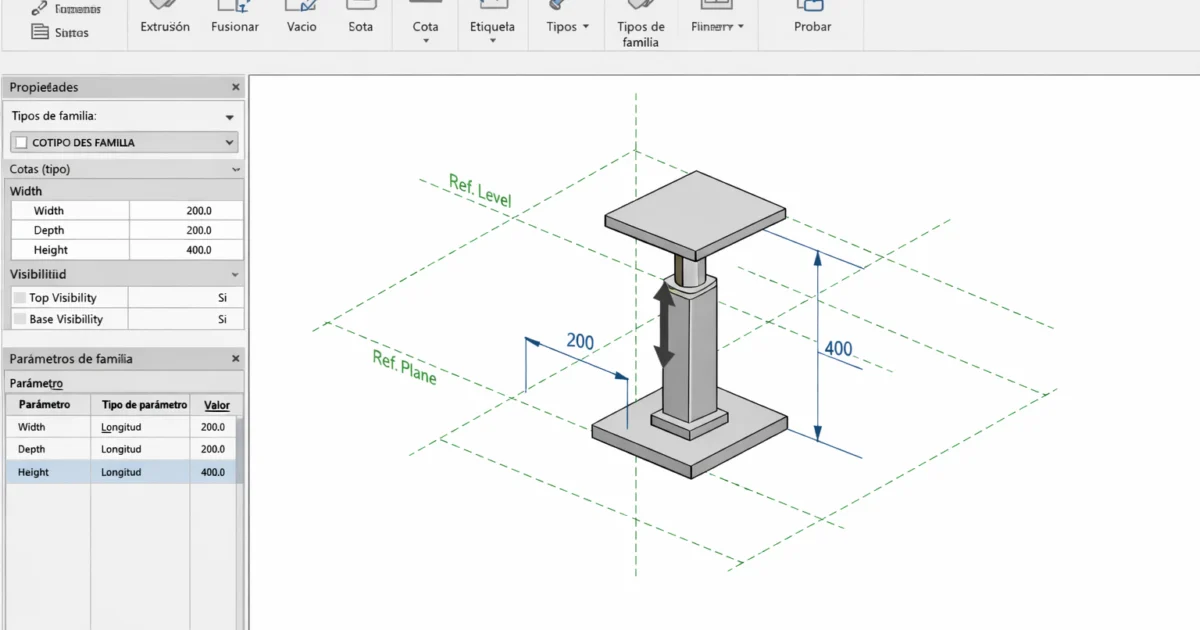Viewport: 1200px width, 630px height.
Task: Check the COTIPO DES FAMILIA checkbox
Action: pos(20,142)
